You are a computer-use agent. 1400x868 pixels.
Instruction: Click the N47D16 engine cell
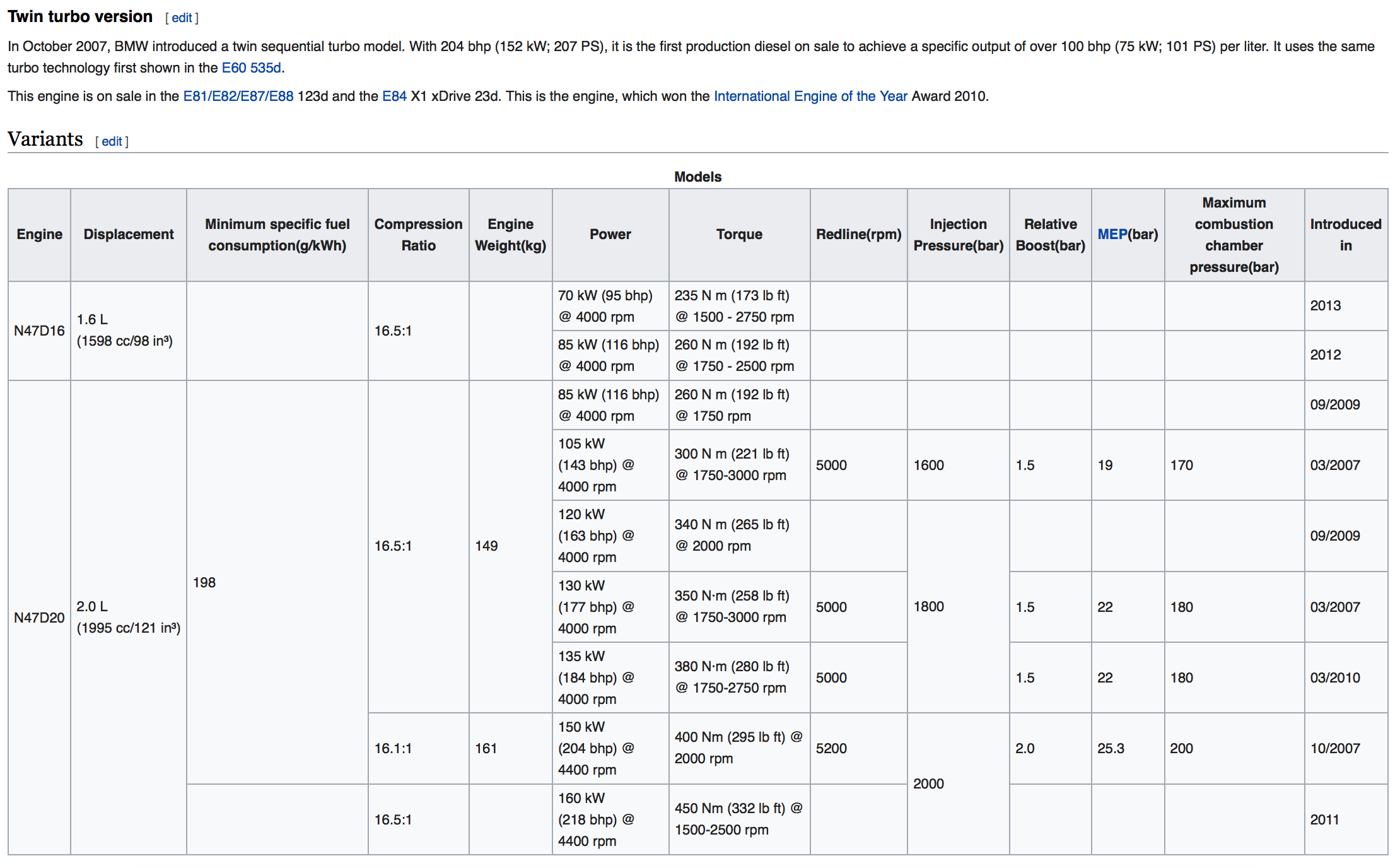coord(39,331)
